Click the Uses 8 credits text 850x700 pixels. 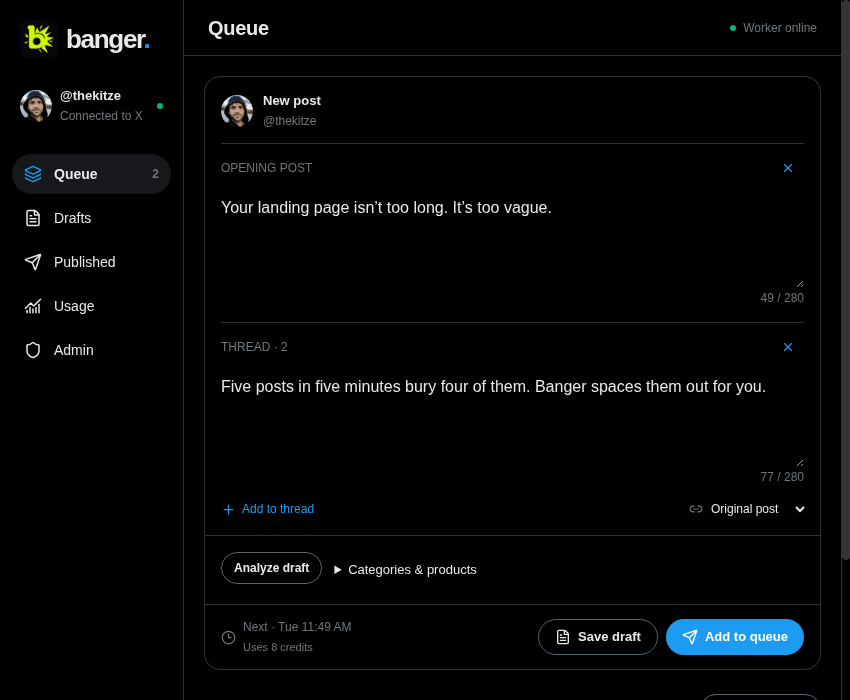[x=278, y=647]
